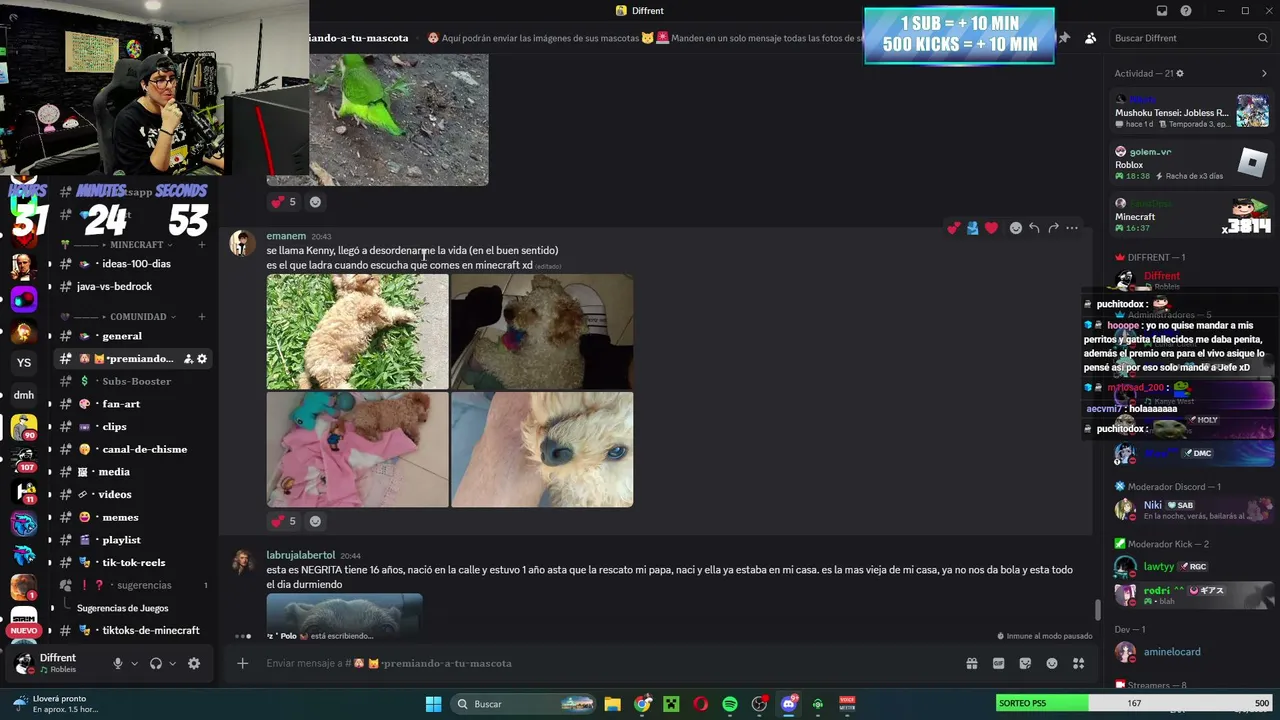The image size is (1280, 720).
Task: Open the dog lying on grass photo
Action: point(357,332)
